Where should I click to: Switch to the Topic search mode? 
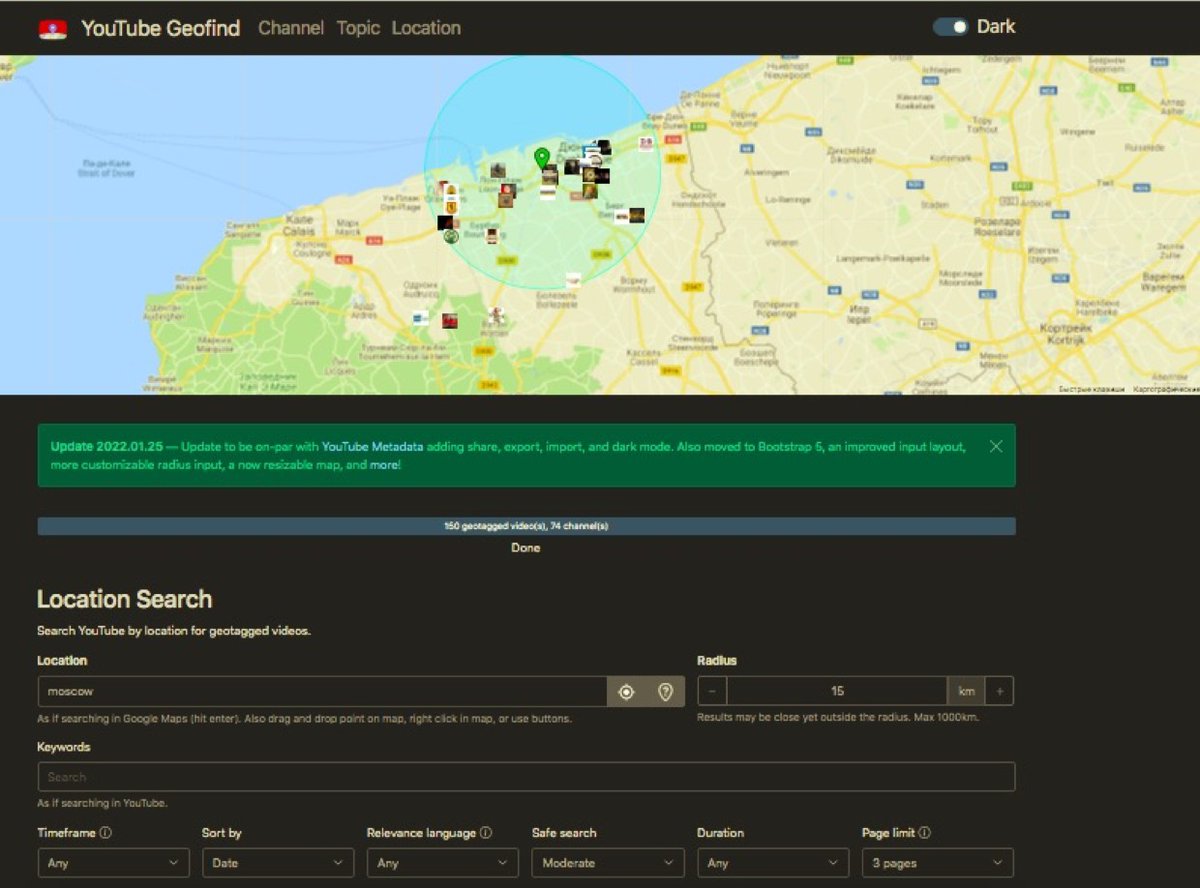click(357, 28)
